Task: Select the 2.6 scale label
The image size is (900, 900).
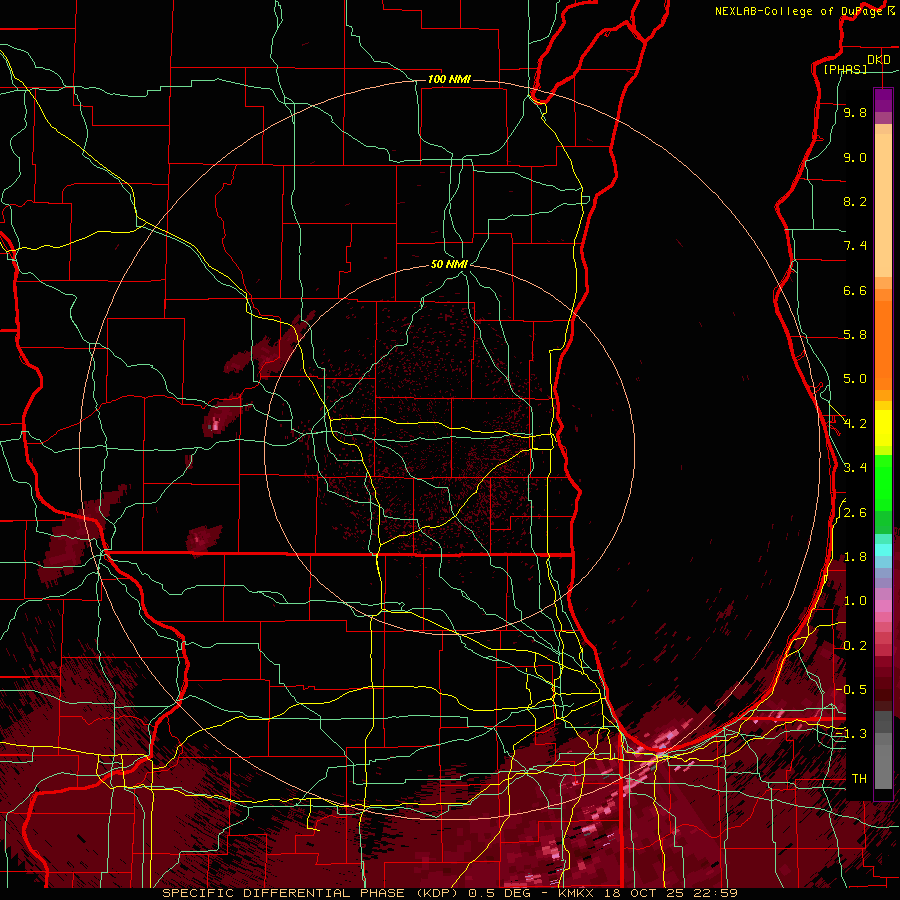Action: coord(855,513)
